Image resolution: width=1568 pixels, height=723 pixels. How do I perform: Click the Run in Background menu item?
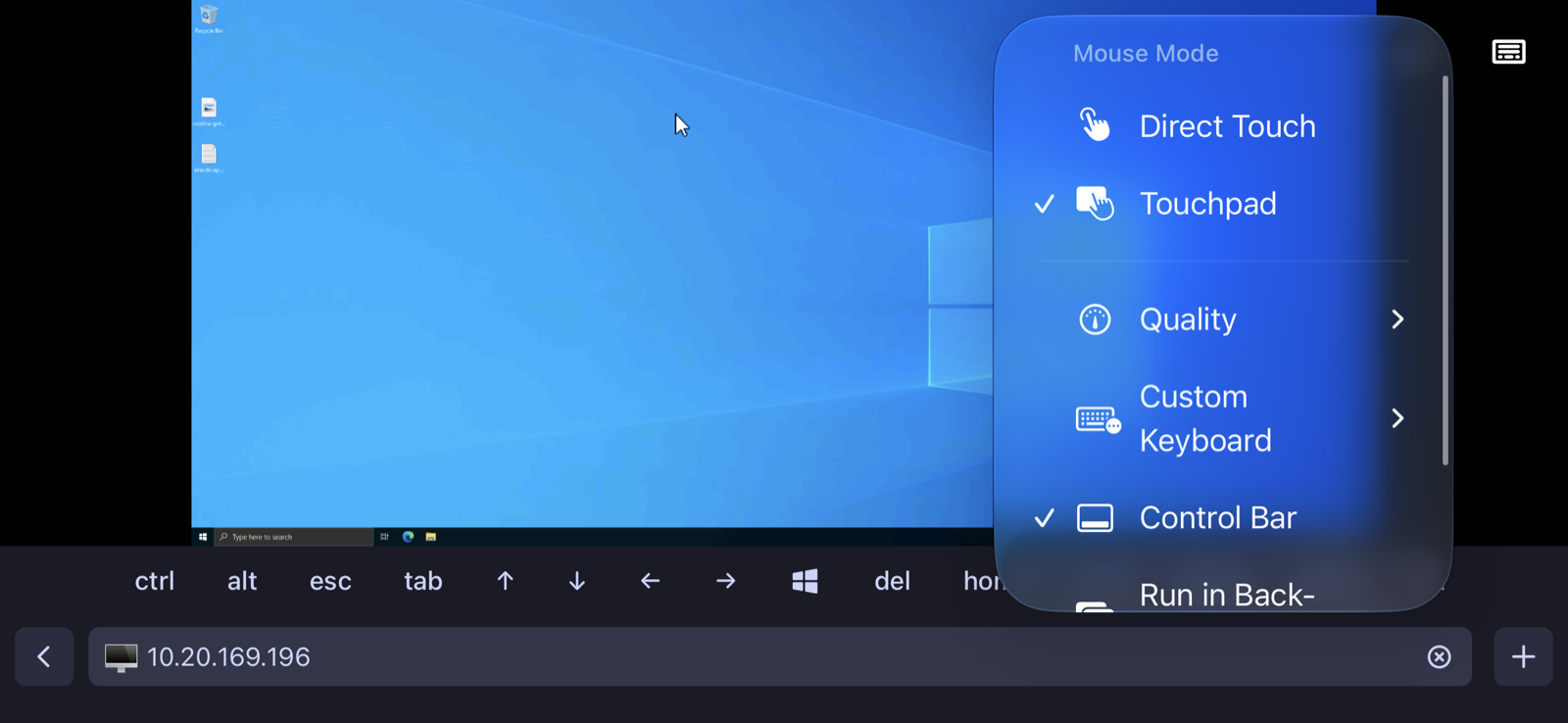[x=1225, y=595]
